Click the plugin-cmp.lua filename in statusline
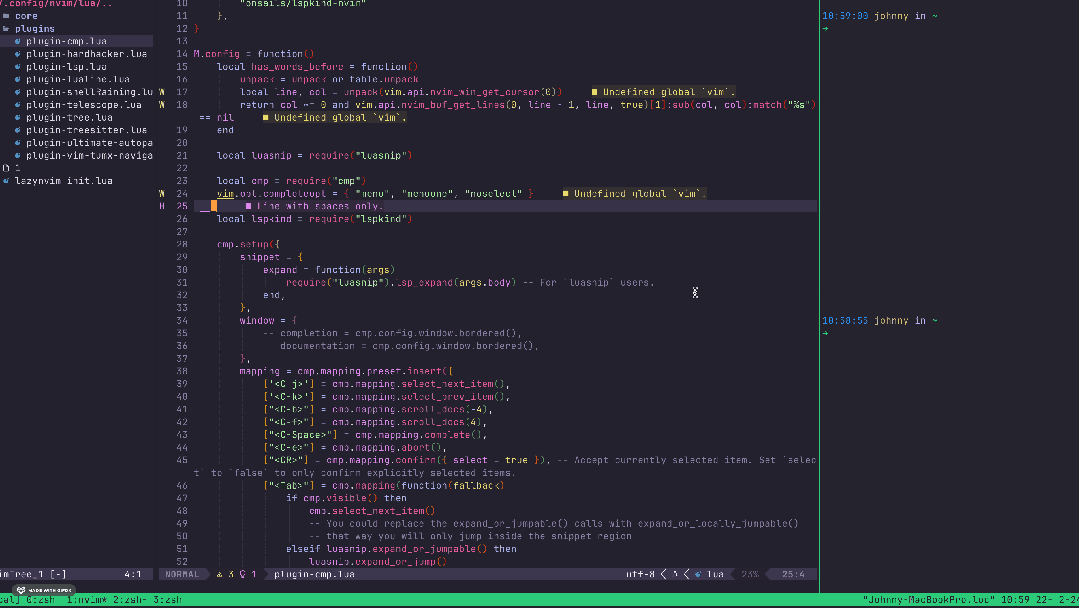 pos(313,574)
